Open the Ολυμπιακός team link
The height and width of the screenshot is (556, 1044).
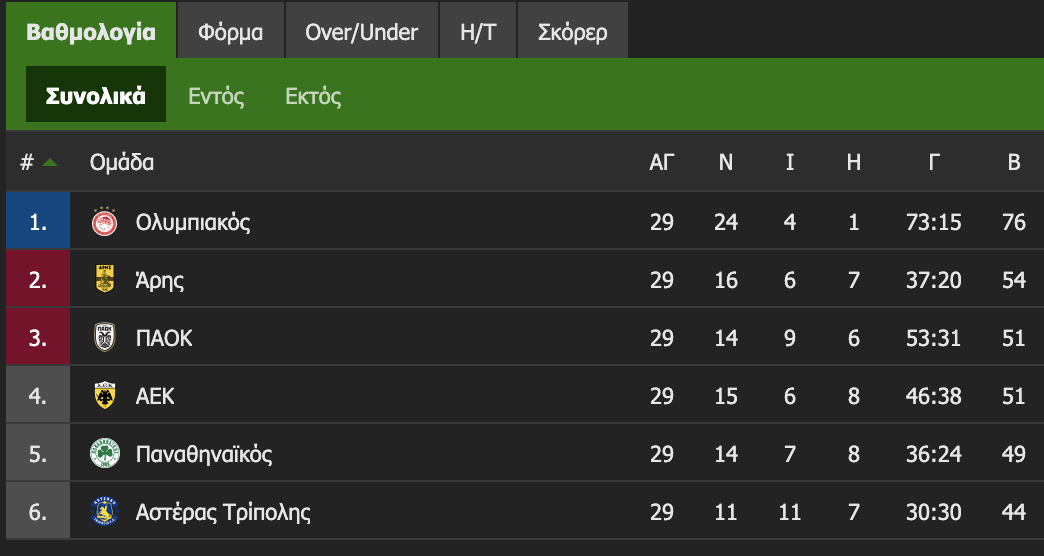(x=193, y=222)
